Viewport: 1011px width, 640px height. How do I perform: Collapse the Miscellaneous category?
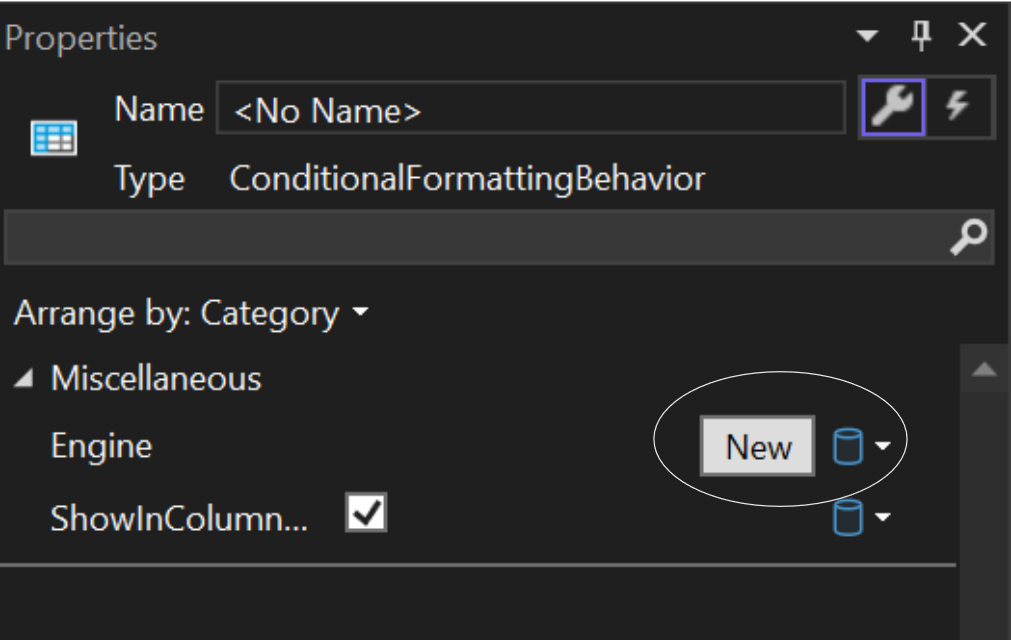point(25,379)
